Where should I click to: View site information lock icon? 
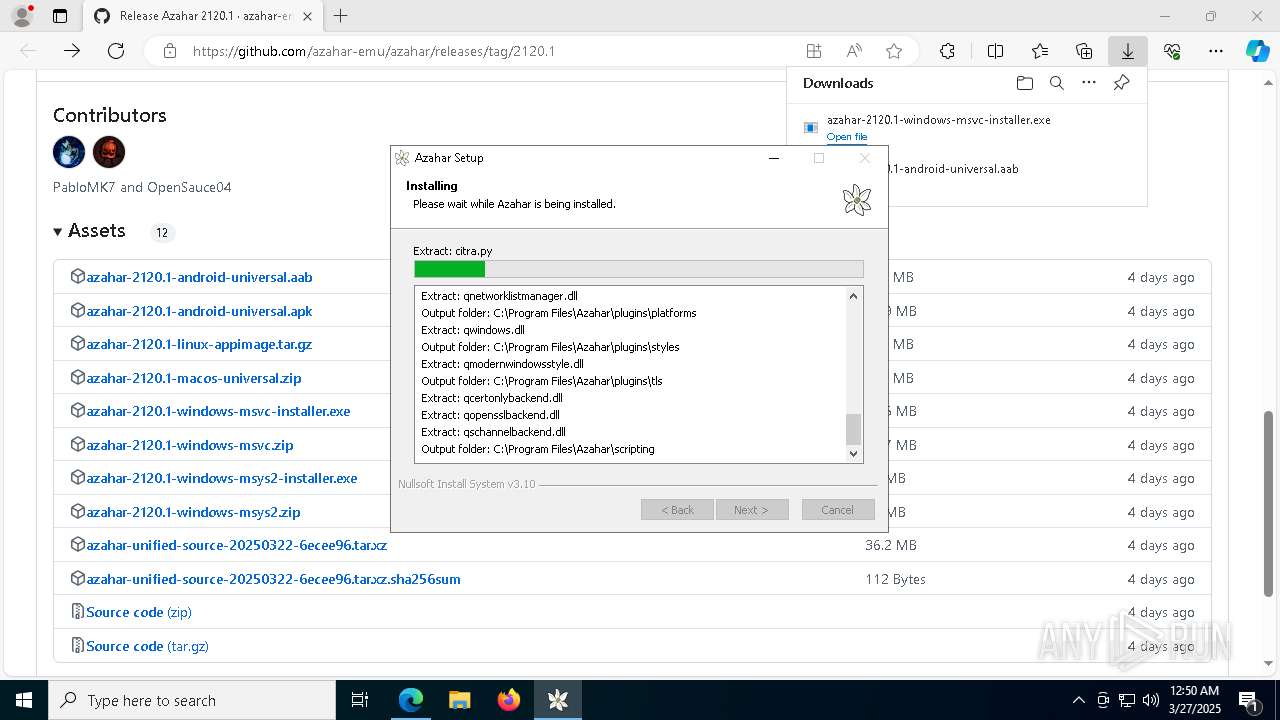click(x=170, y=51)
